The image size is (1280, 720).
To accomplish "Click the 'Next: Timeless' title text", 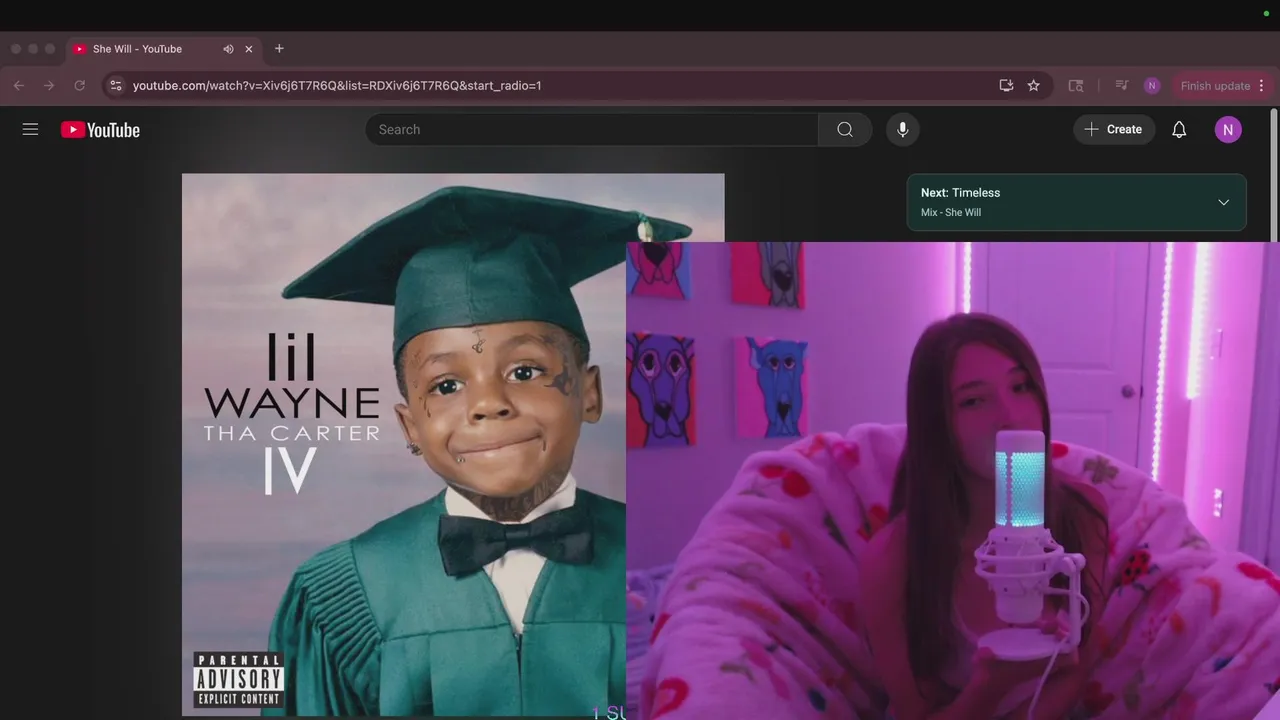I will pos(960,193).
